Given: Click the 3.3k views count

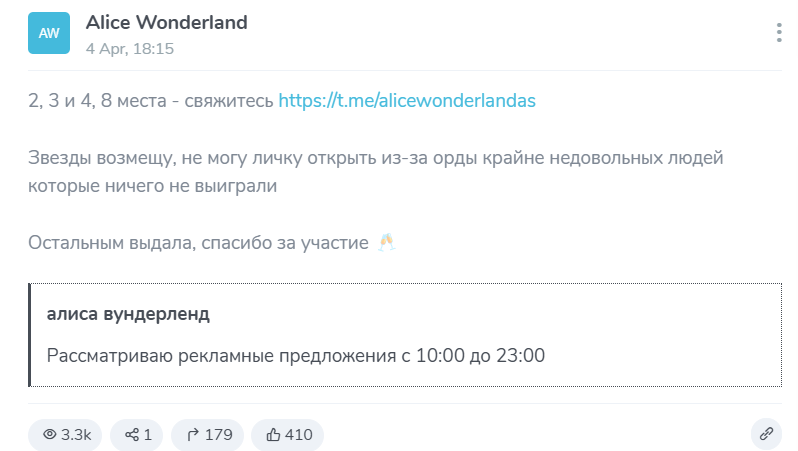Looking at the screenshot, I should 76,435.
